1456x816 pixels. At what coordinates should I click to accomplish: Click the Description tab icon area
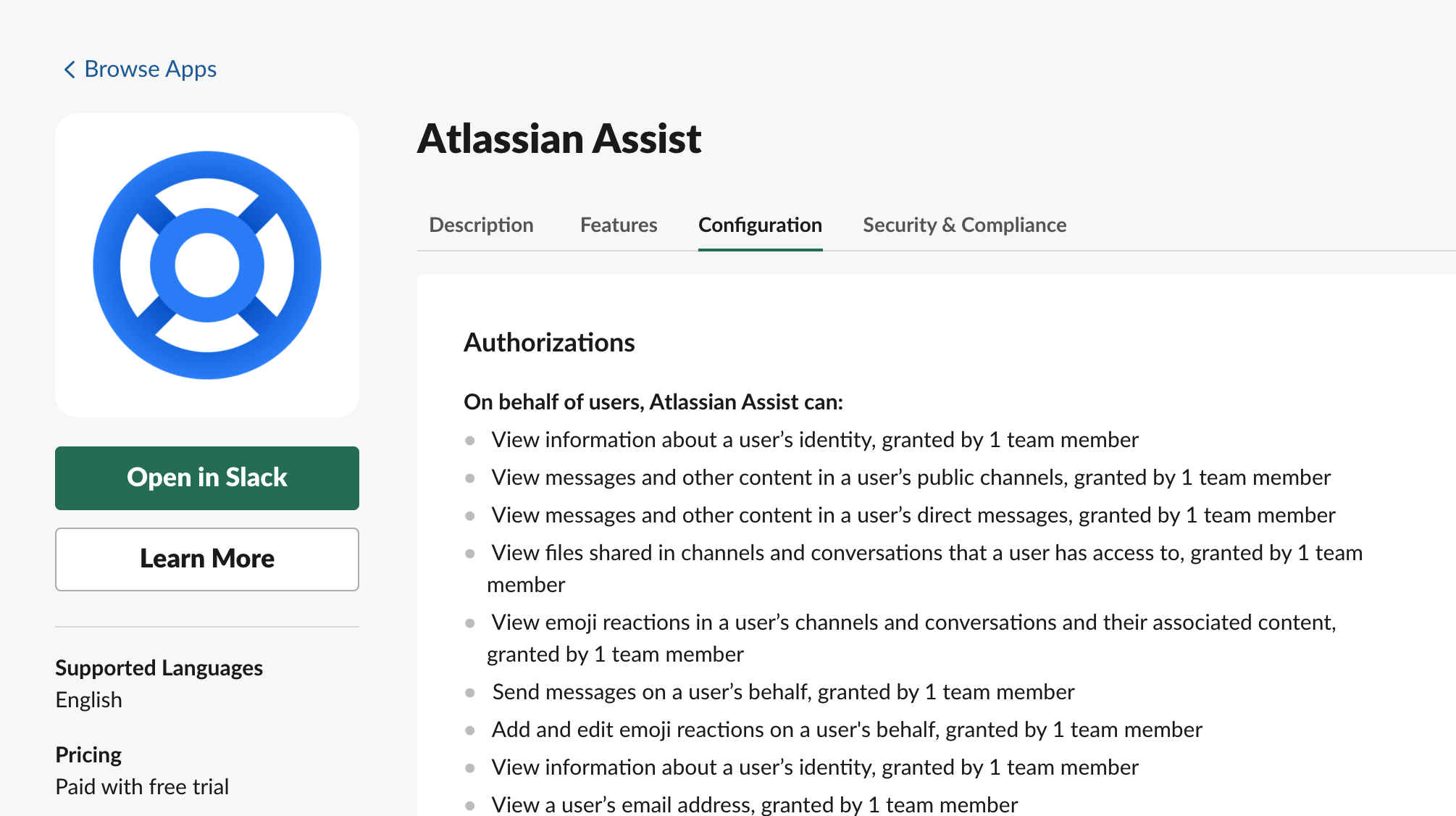coord(481,225)
